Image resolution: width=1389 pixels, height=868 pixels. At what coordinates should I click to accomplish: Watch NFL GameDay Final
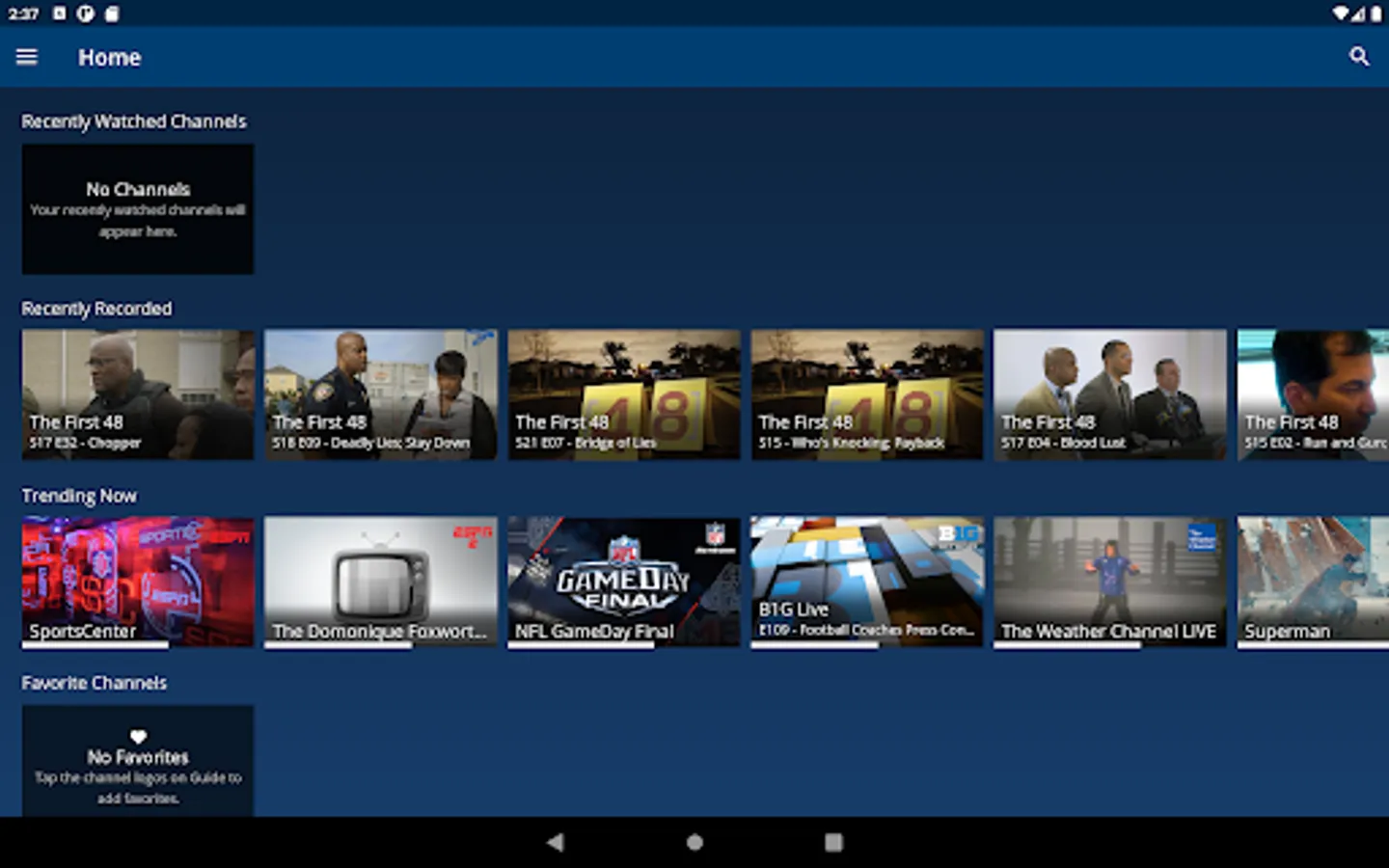click(x=624, y=582)
